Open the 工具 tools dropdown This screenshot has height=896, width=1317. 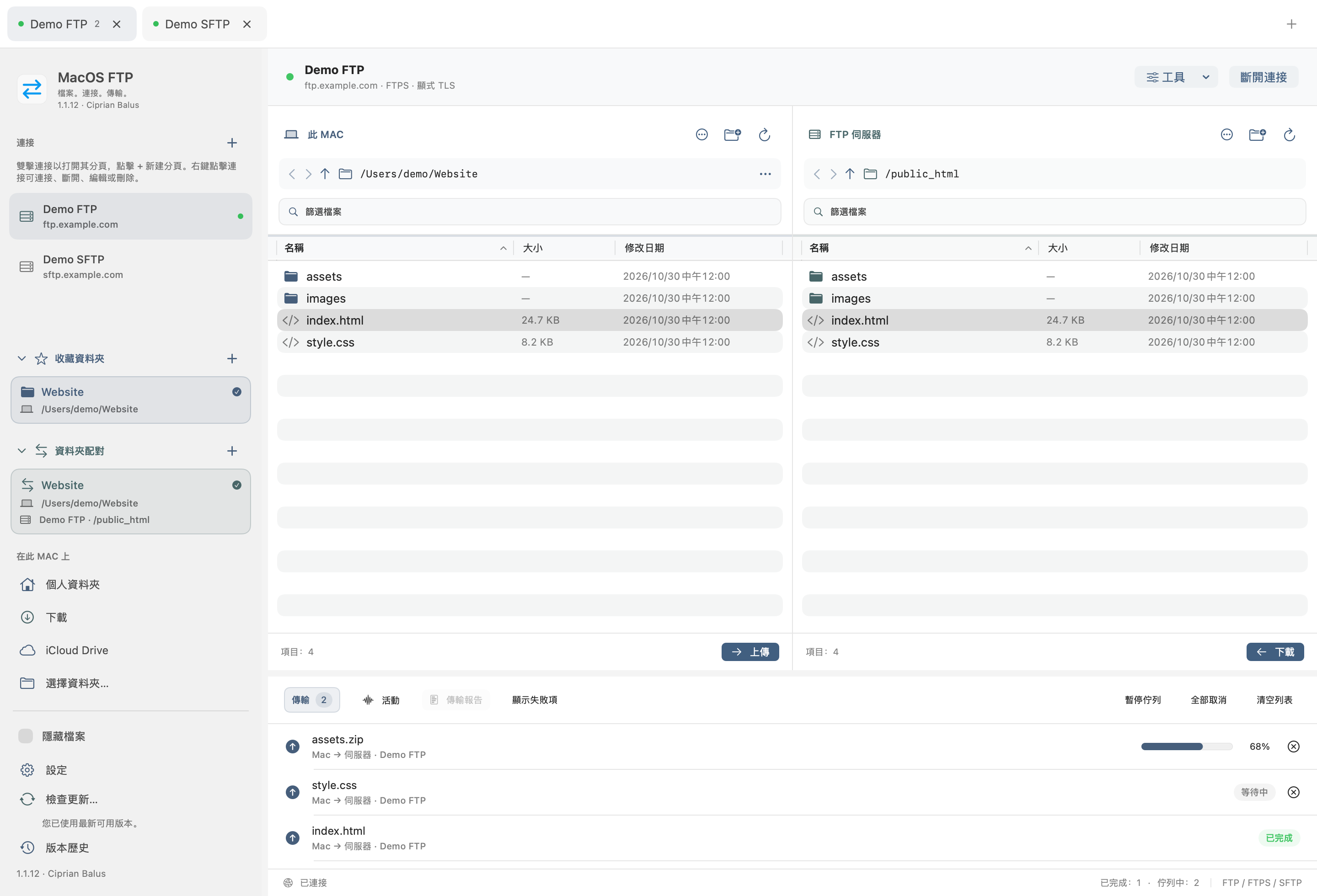pyautogui.click(x=1175, y=77)
